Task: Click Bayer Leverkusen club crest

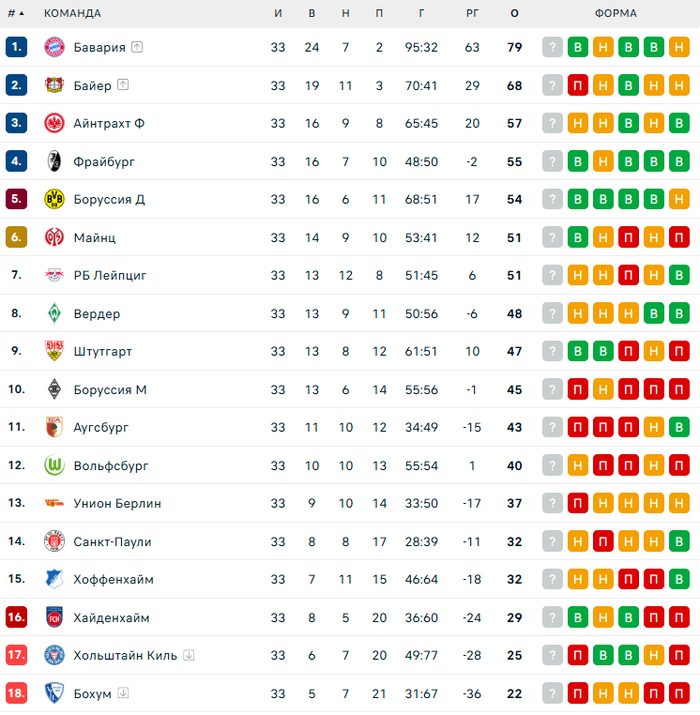Action: point(54,85)
